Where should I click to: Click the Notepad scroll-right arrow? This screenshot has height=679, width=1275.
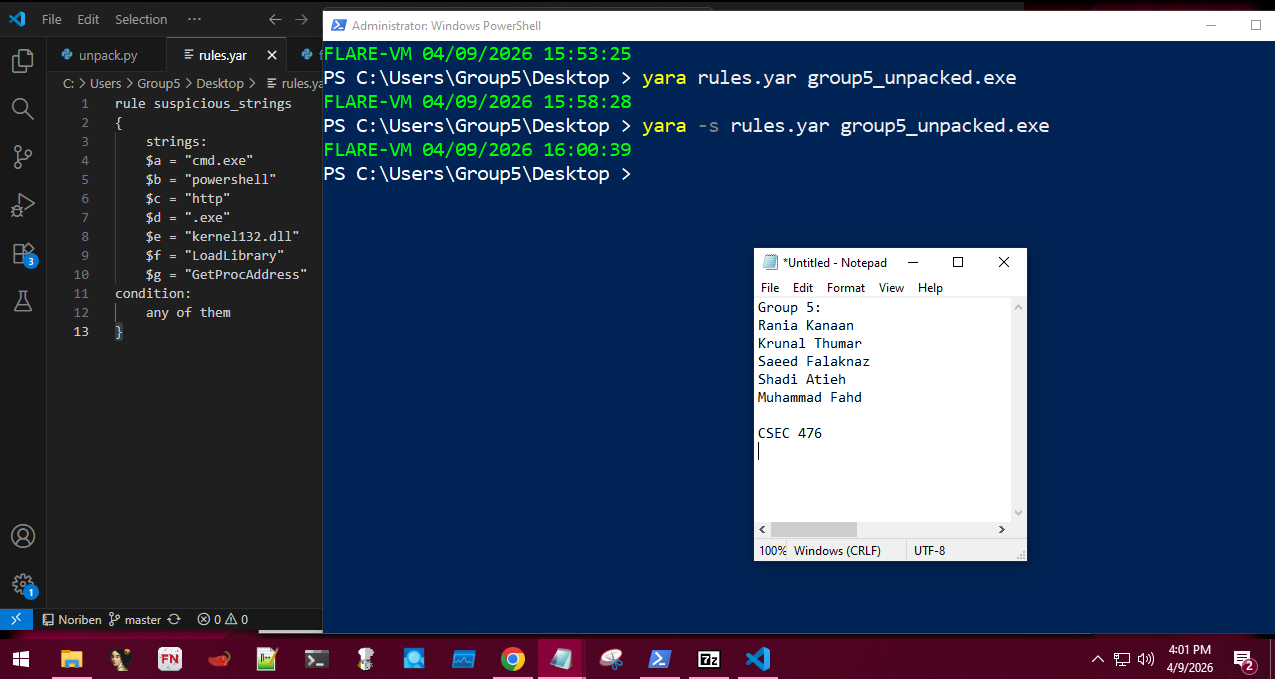click(x=1002, y=529)
